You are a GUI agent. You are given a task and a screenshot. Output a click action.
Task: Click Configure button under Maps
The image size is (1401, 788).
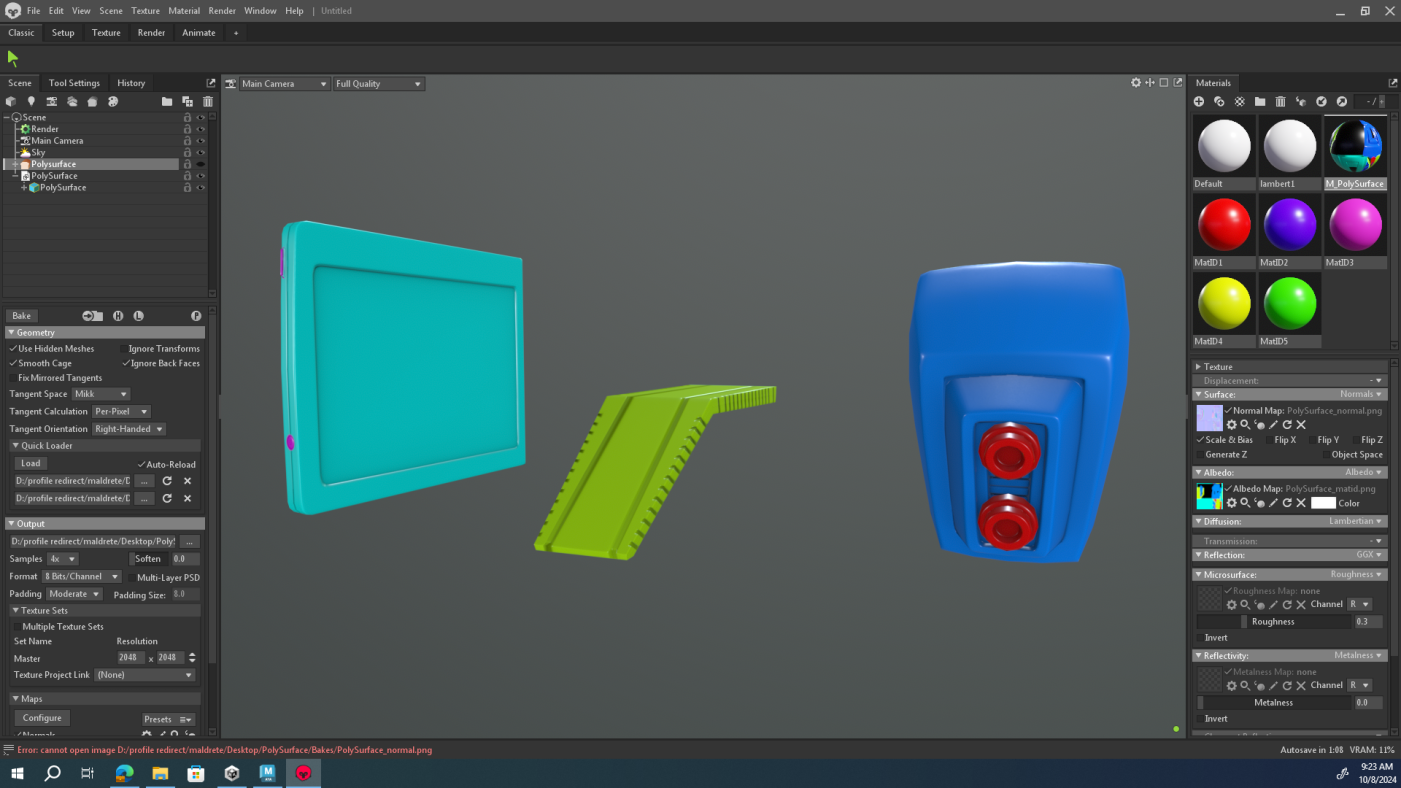[42, 718]
